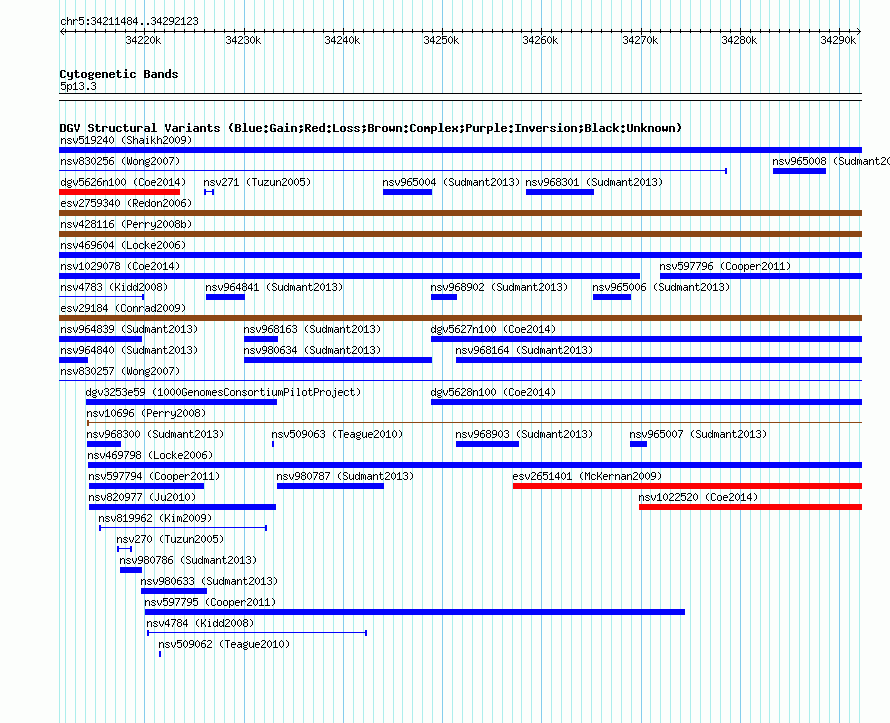Select nsv509063 (Teague2010) label

[x=337, y=434]
